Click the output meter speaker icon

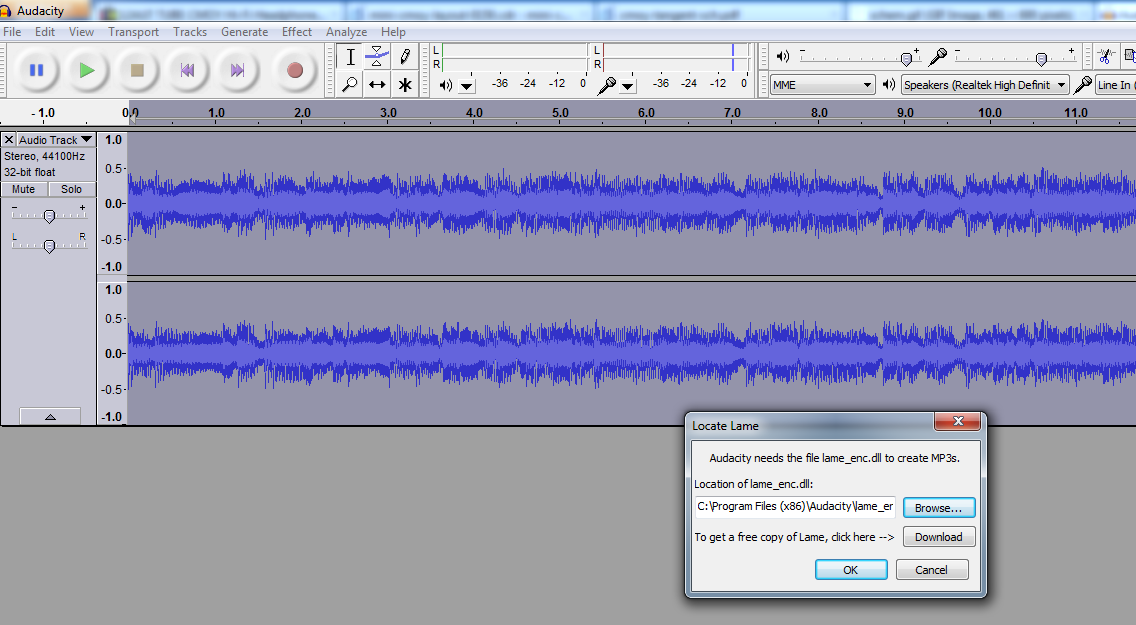[446, 85]
